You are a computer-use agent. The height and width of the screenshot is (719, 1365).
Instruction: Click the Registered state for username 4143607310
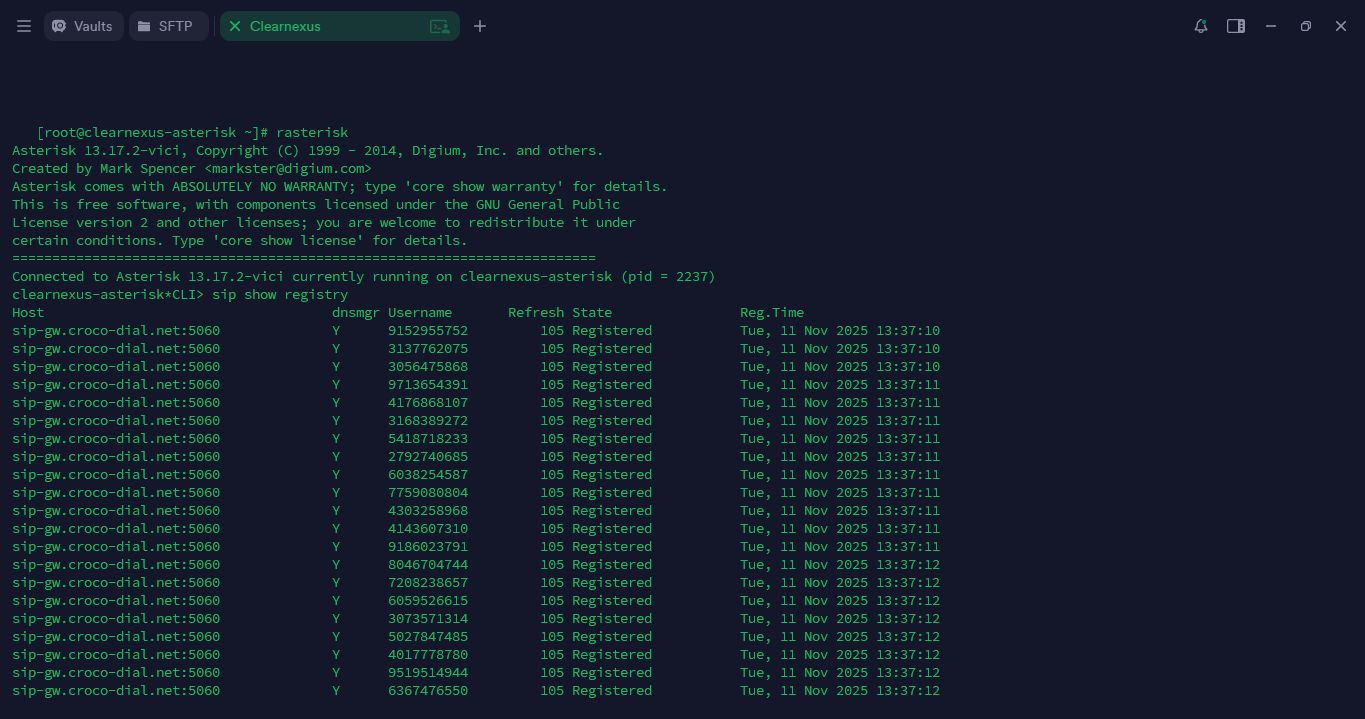coord(612,528)
